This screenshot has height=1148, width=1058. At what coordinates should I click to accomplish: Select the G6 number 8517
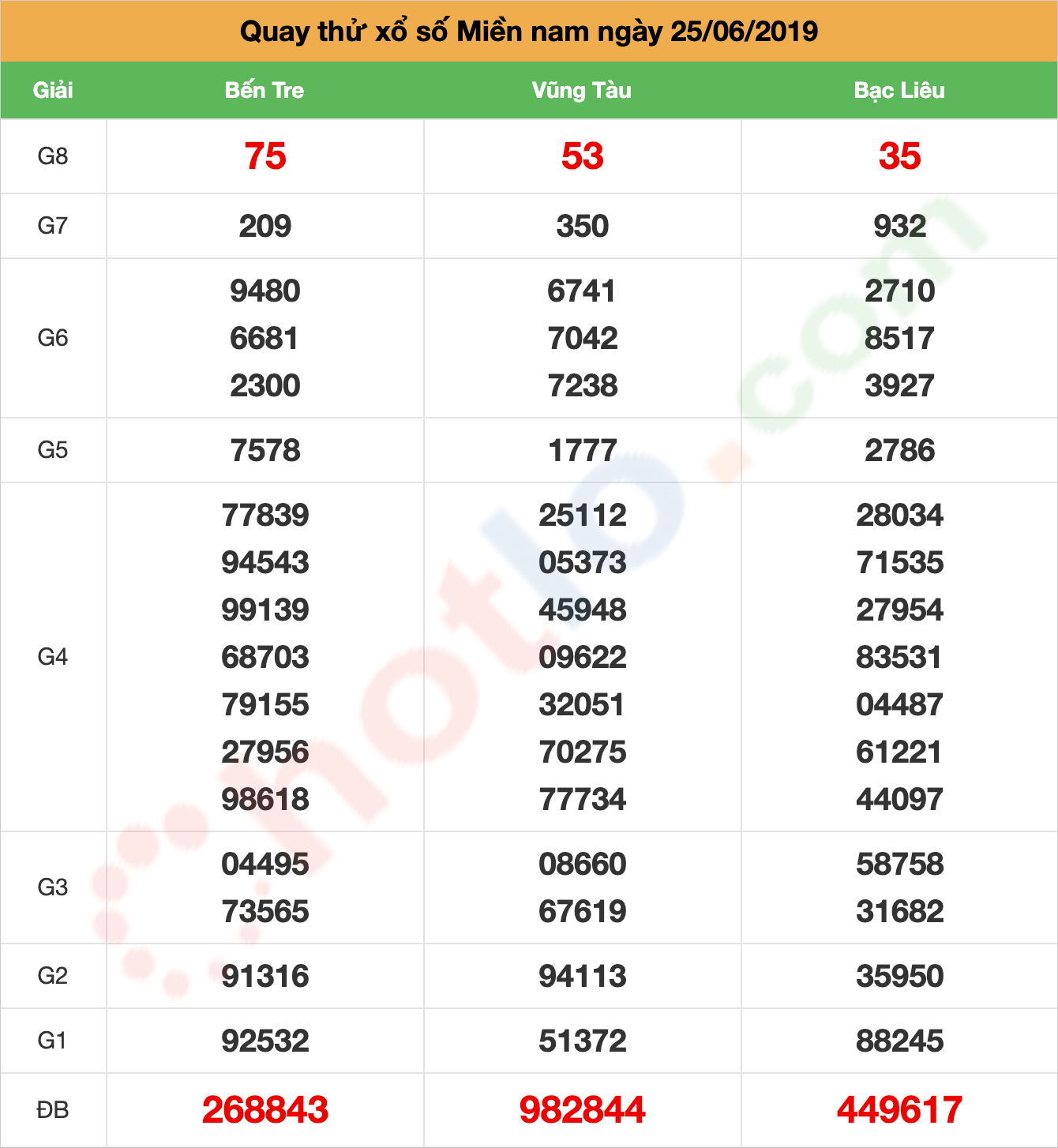click(900, 339)
